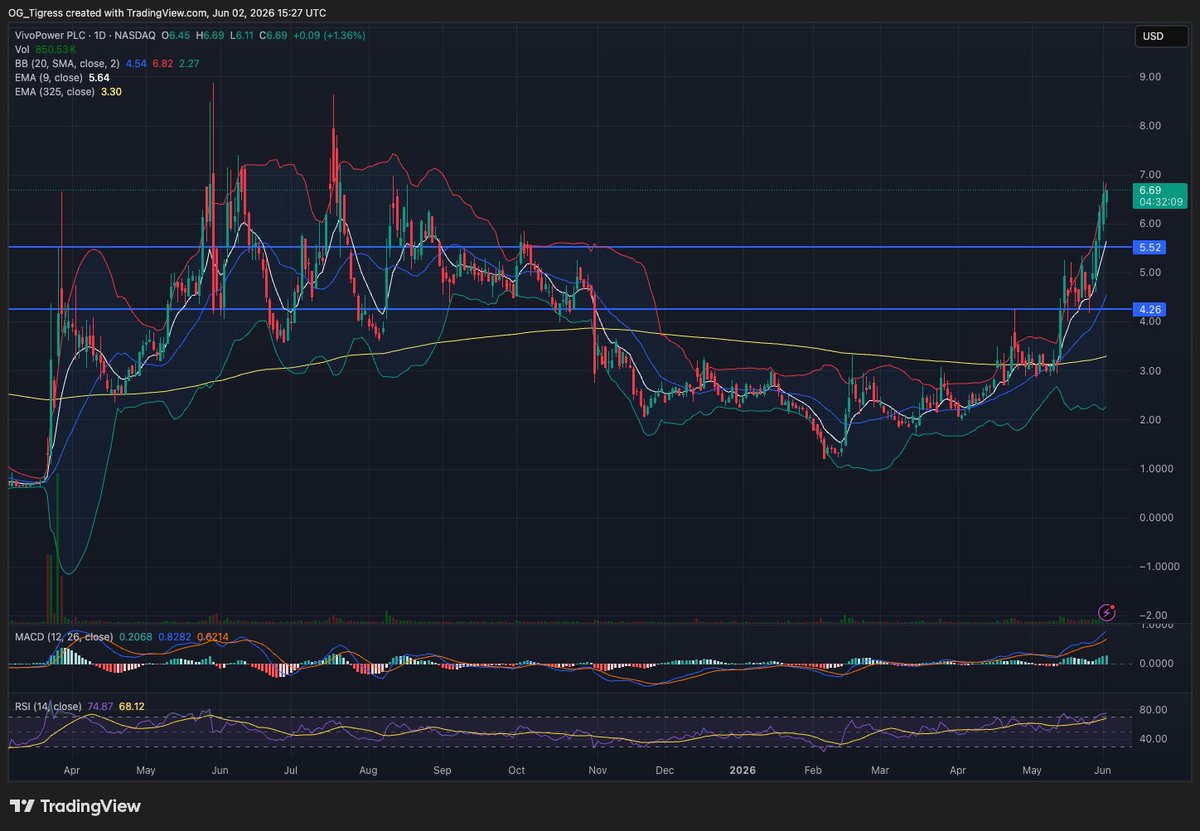The image size is (1200, 831).
Task: Click the 3.00 price axis label
Action: (1149, 371)
